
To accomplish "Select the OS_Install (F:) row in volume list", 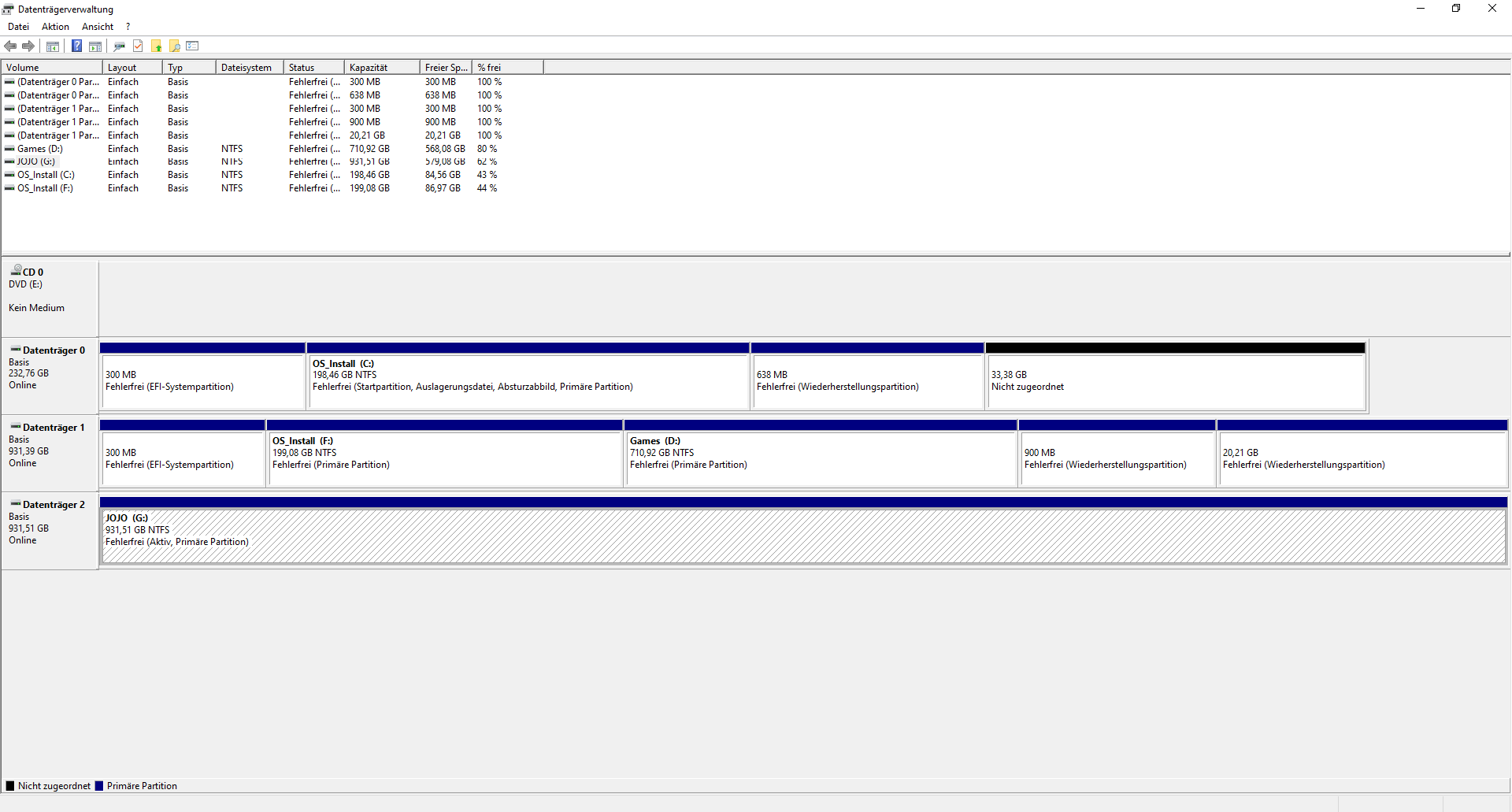I will pyautogui.click(x=272, y=188).
